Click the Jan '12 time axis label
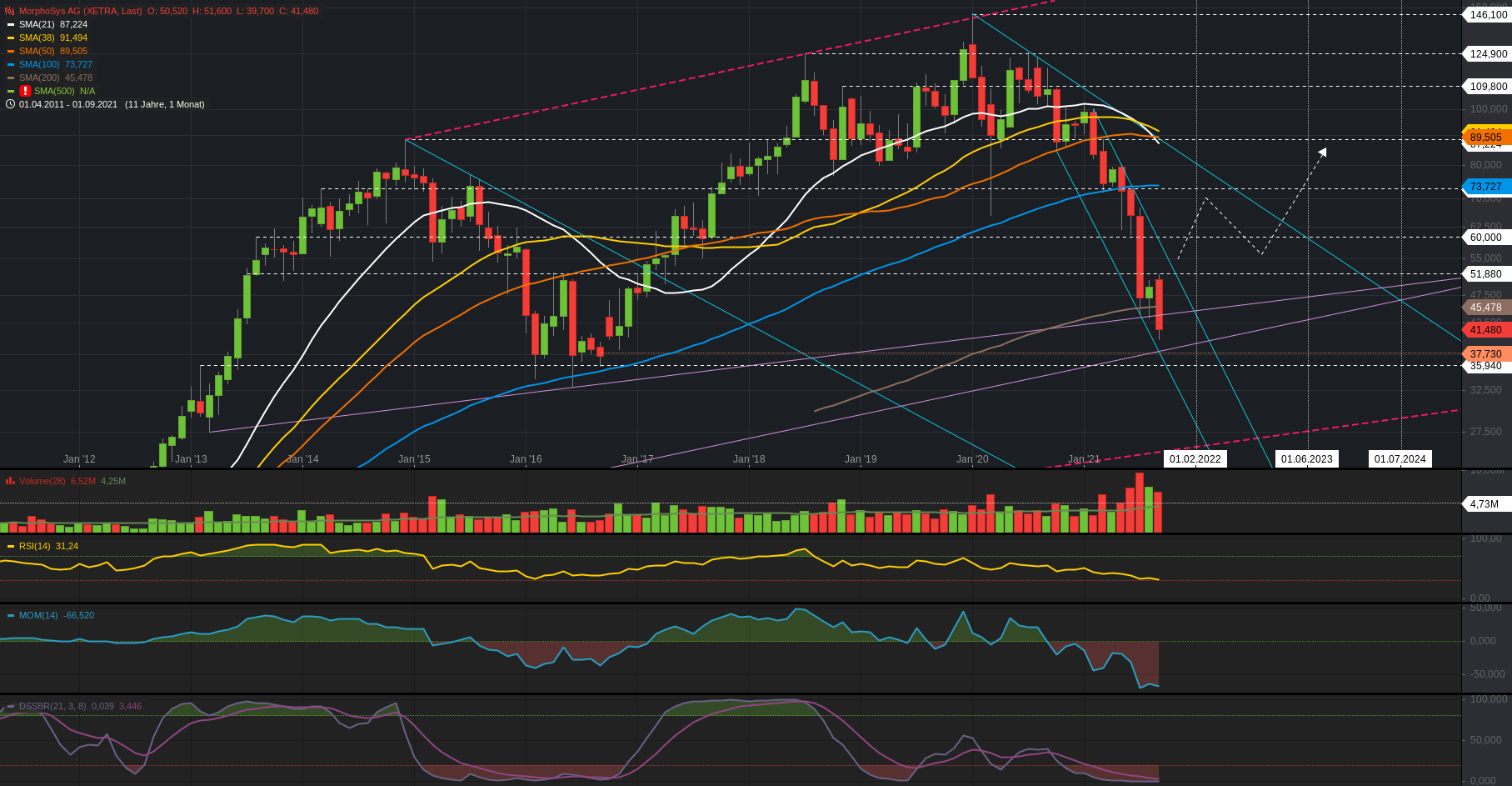 tap(79, 459)
